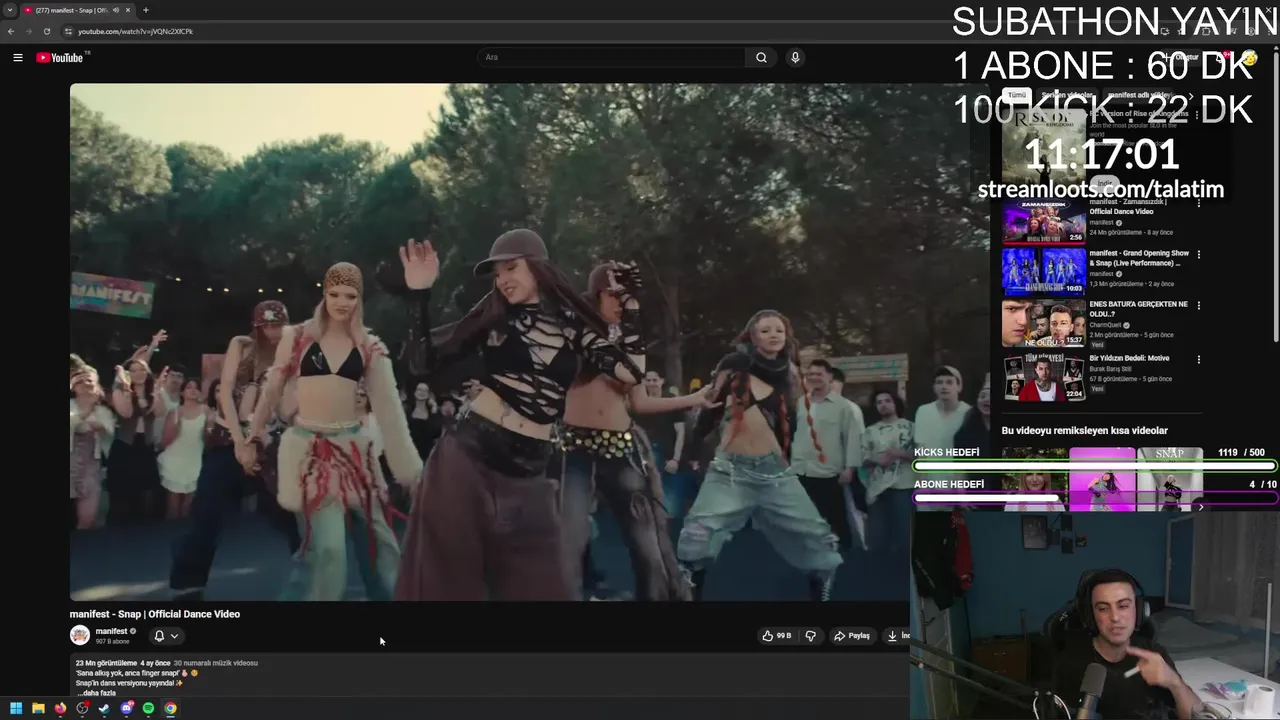
Task: Open manifest channel avatar
Action: (80, 635)
